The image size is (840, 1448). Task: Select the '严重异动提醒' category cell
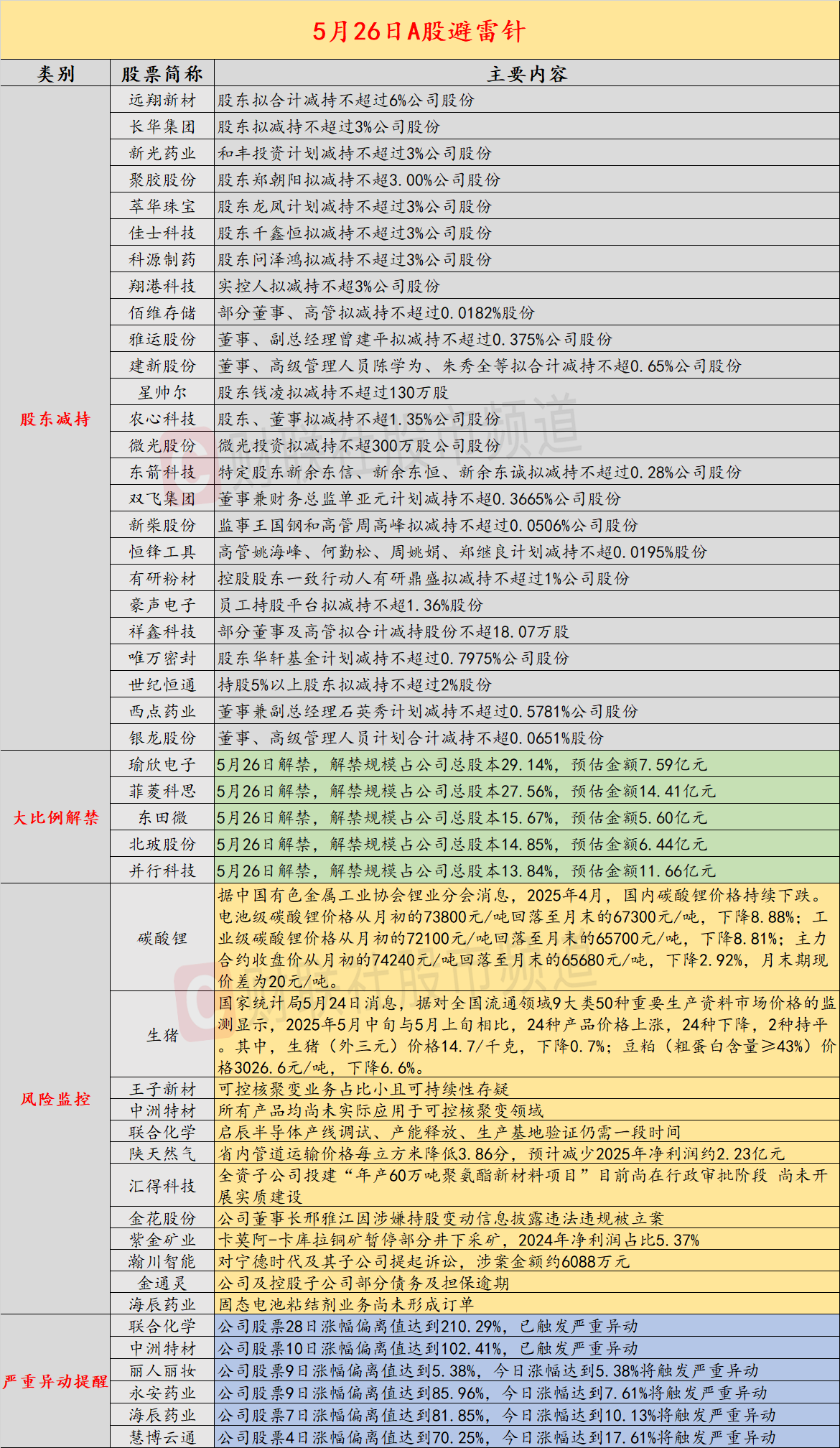pos(55,1381)
